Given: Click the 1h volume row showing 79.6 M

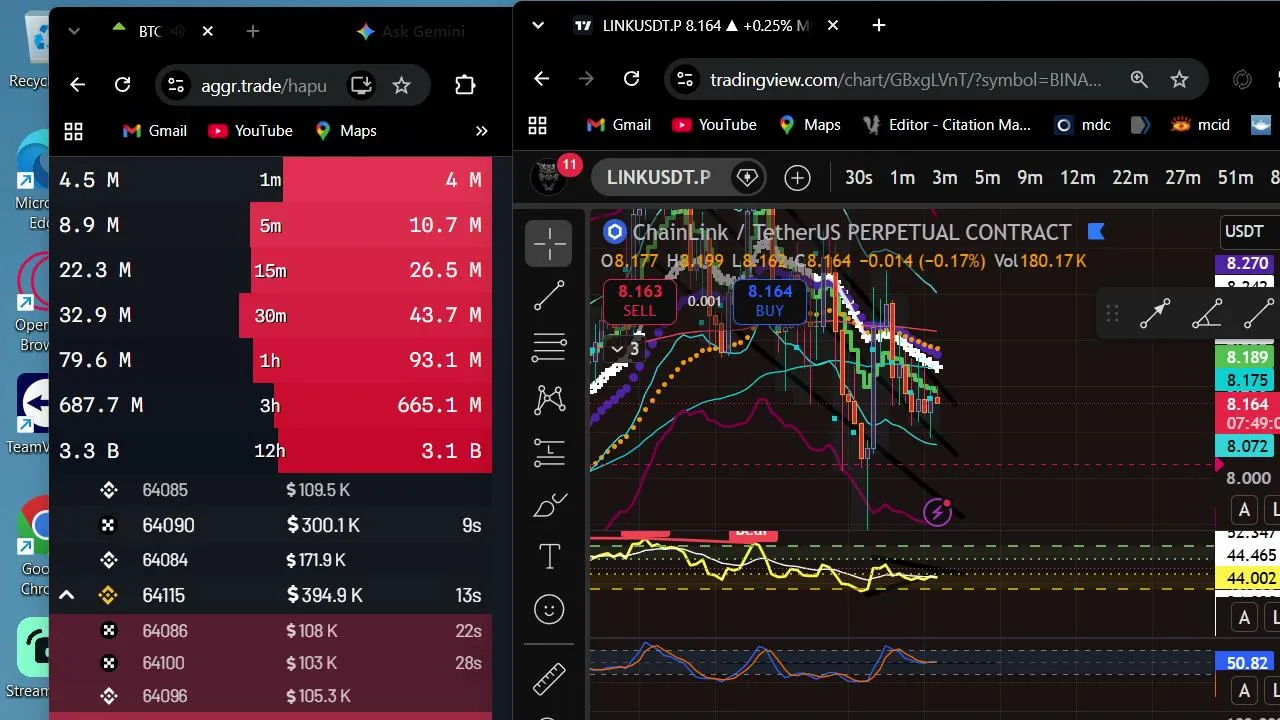Looking at the screenshot, I should pyautogui.click(x=270, y=360).
